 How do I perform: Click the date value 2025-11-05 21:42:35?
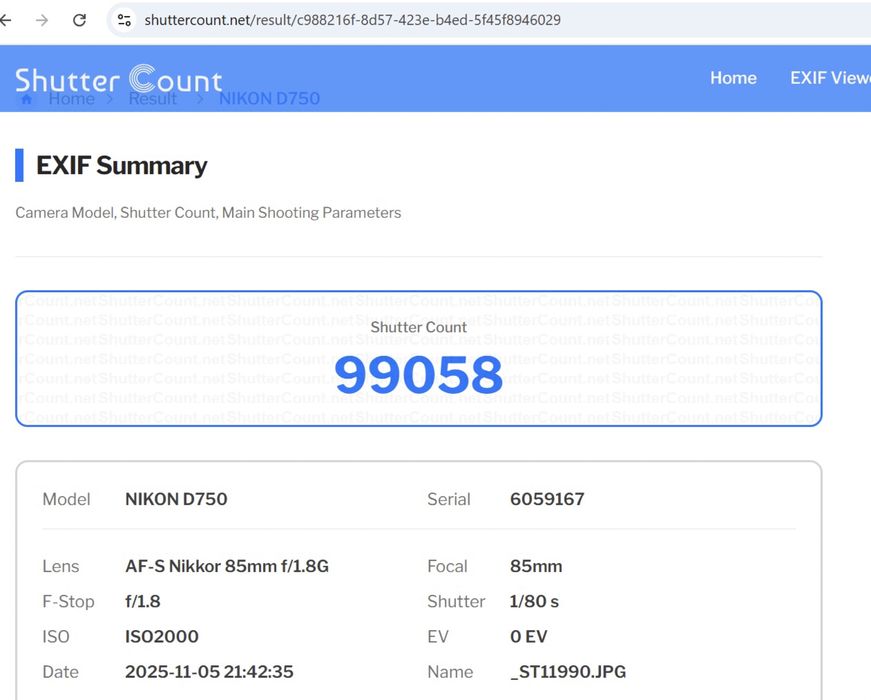click(209, 672)
